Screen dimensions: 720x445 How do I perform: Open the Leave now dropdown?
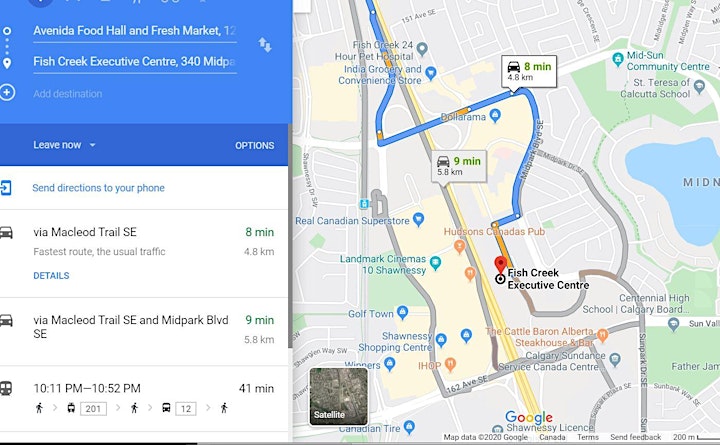click(x=64, y=145)
